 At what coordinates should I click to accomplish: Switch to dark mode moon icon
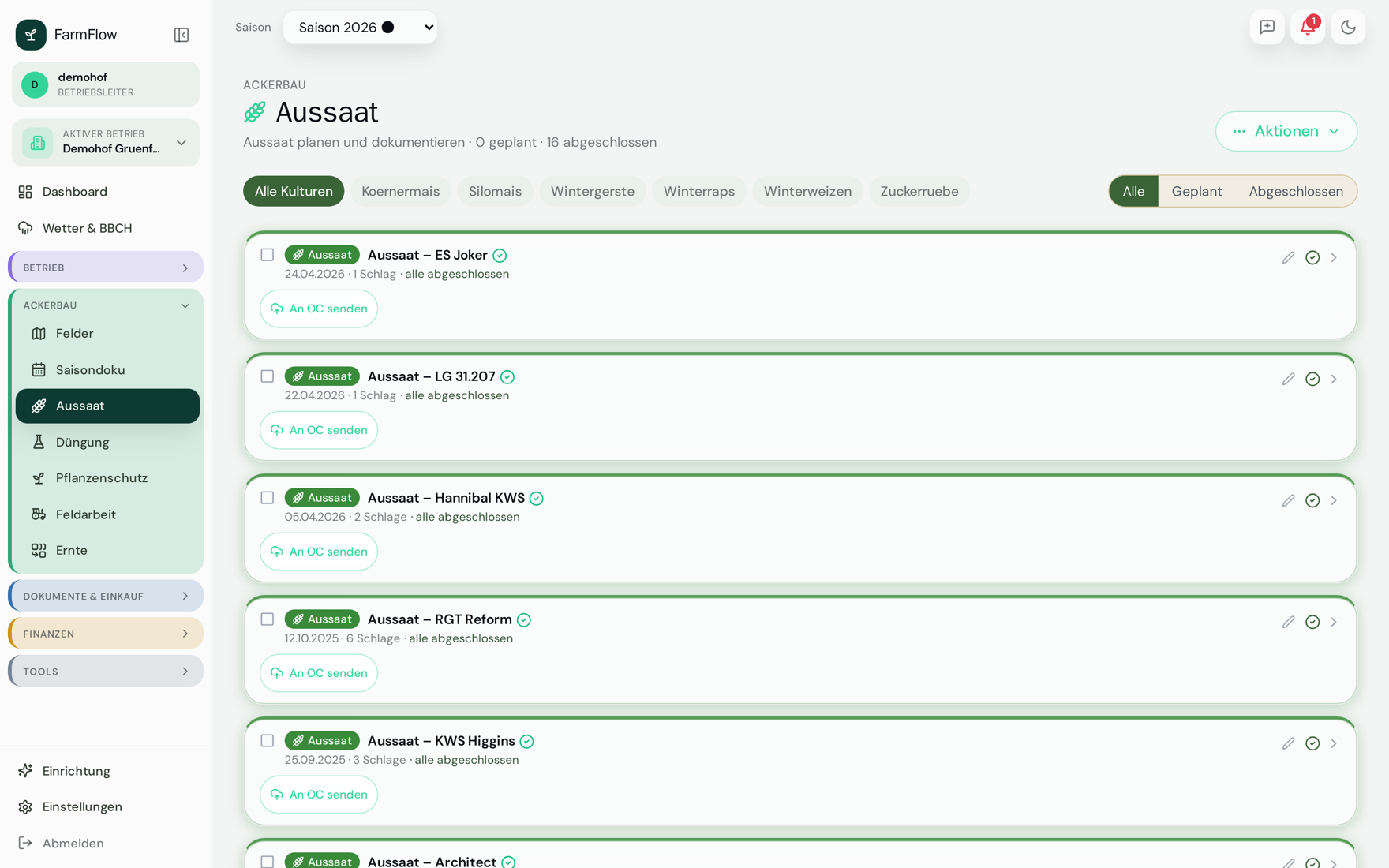(x=1348, y=28)
